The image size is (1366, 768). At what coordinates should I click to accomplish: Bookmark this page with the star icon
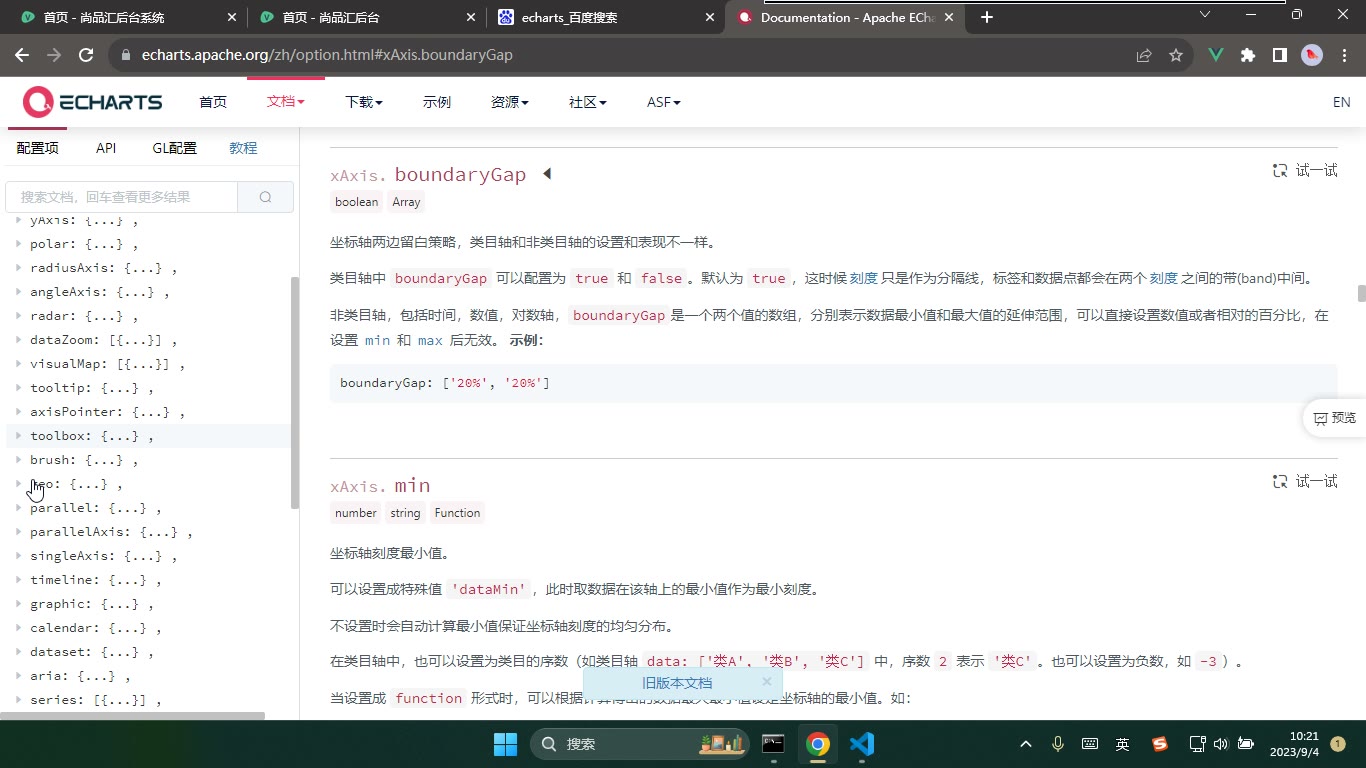(x=1176, y=55)
